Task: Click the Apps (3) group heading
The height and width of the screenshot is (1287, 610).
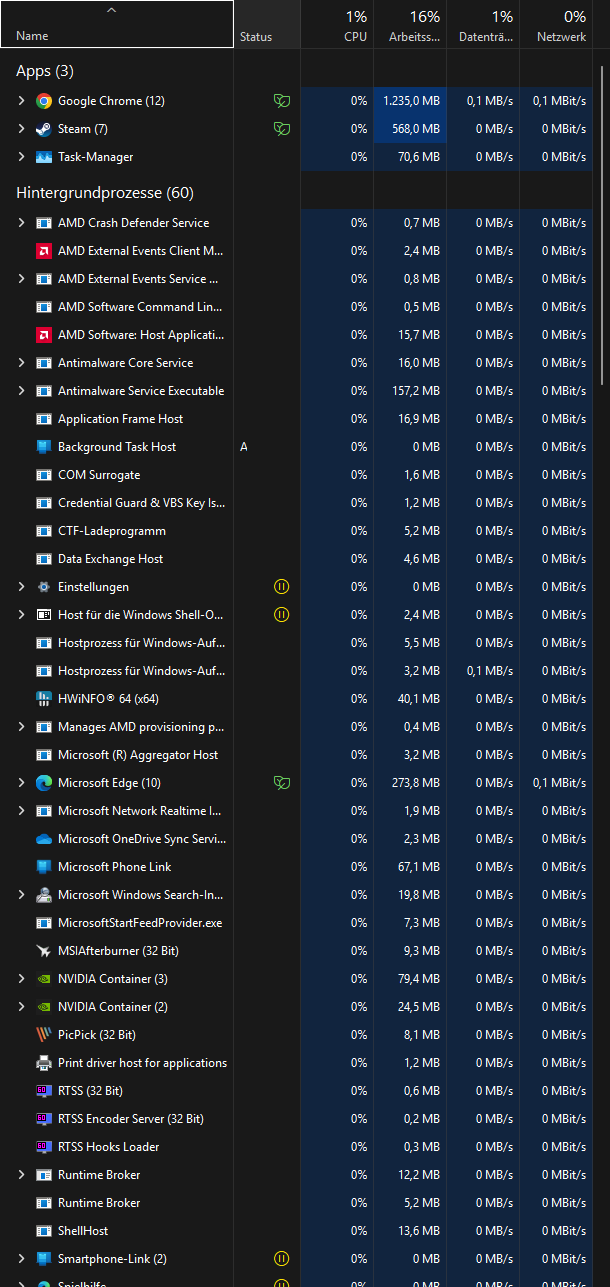Action: point(45,71)
